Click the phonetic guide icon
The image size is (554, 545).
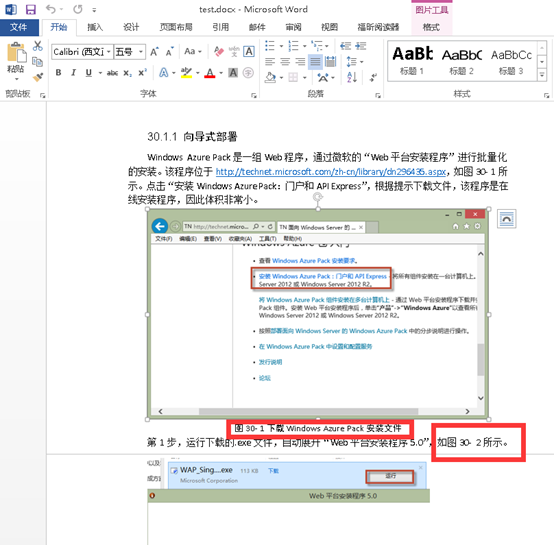(234, 52)
